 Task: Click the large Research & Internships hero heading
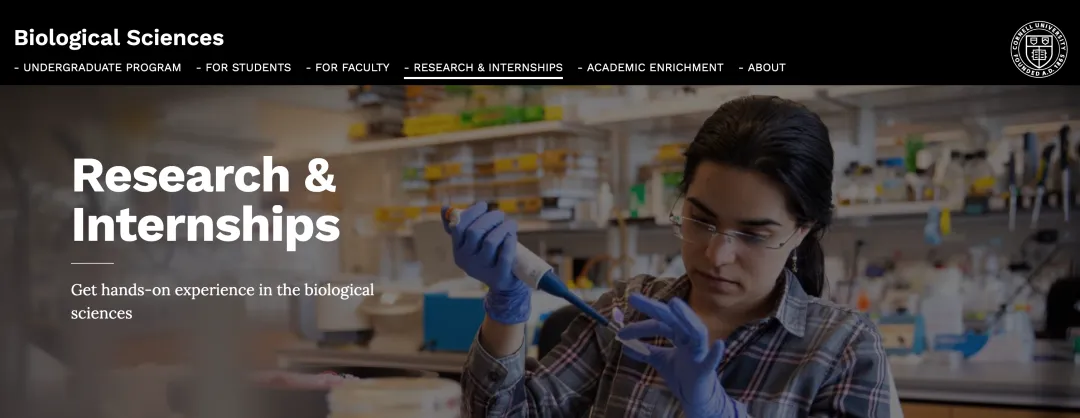(x=205, y=200)
